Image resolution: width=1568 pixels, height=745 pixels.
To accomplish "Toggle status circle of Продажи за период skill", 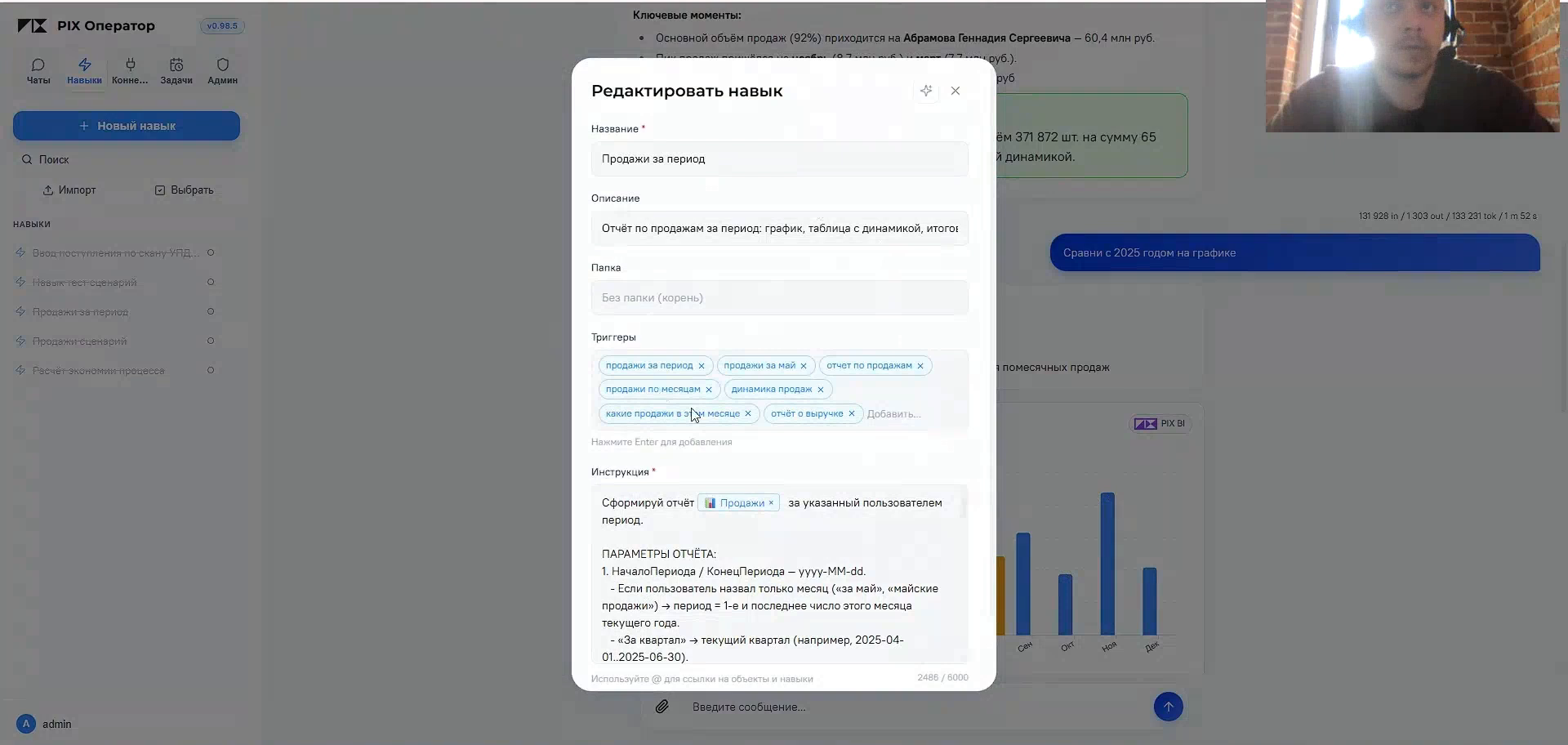I will (211, 311).
